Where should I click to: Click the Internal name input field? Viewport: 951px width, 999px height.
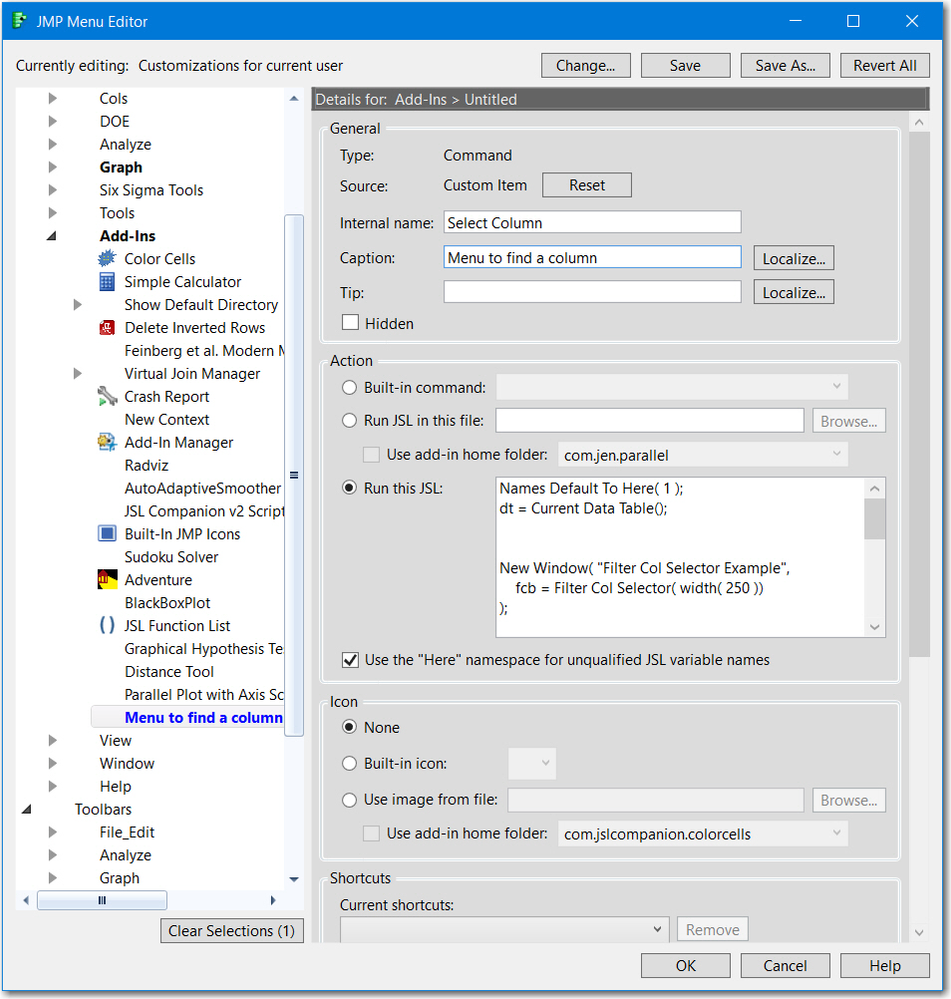pos(592,222)
